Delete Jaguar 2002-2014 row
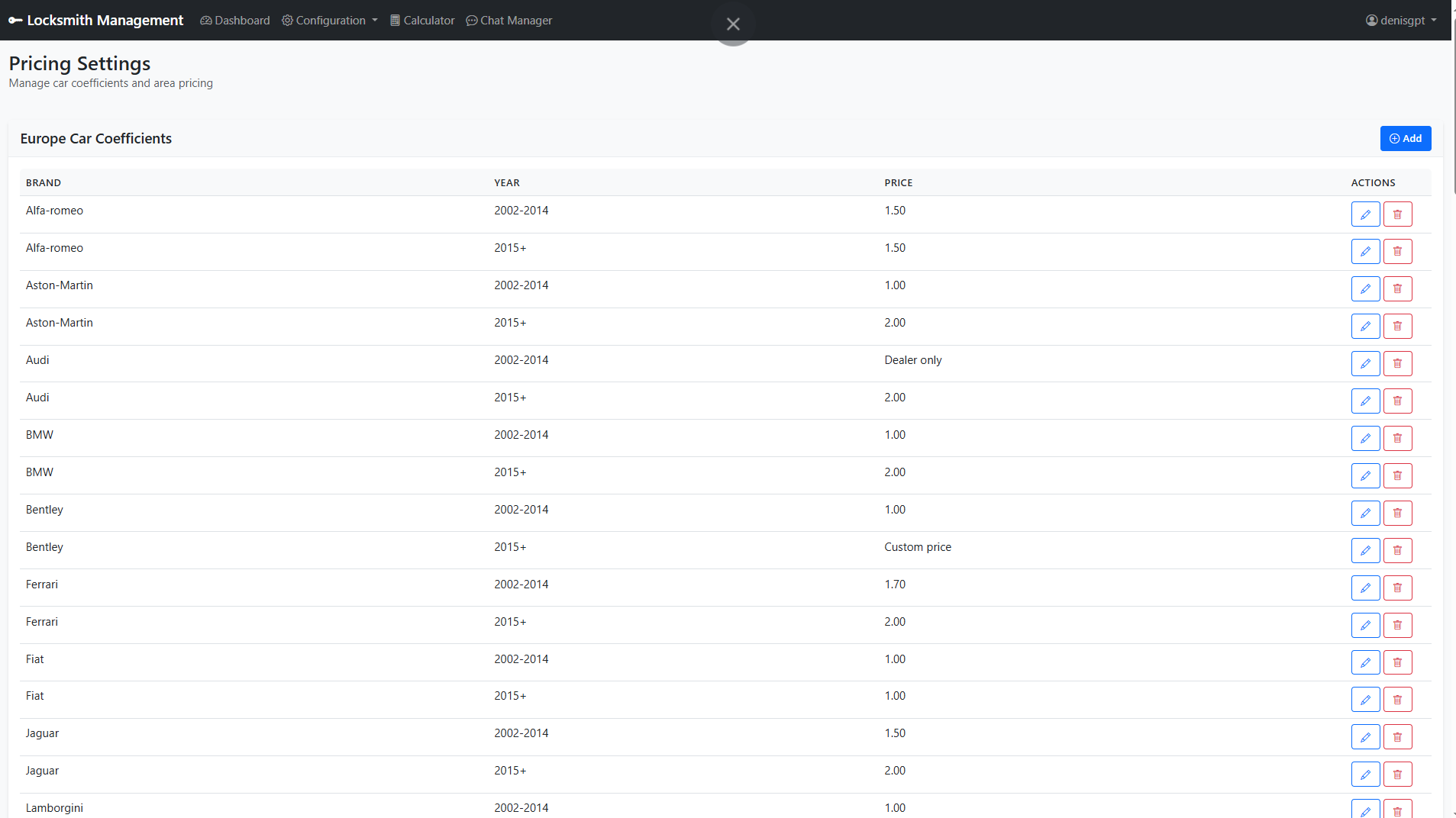1456x818 pixels. tap(1397, 737)
